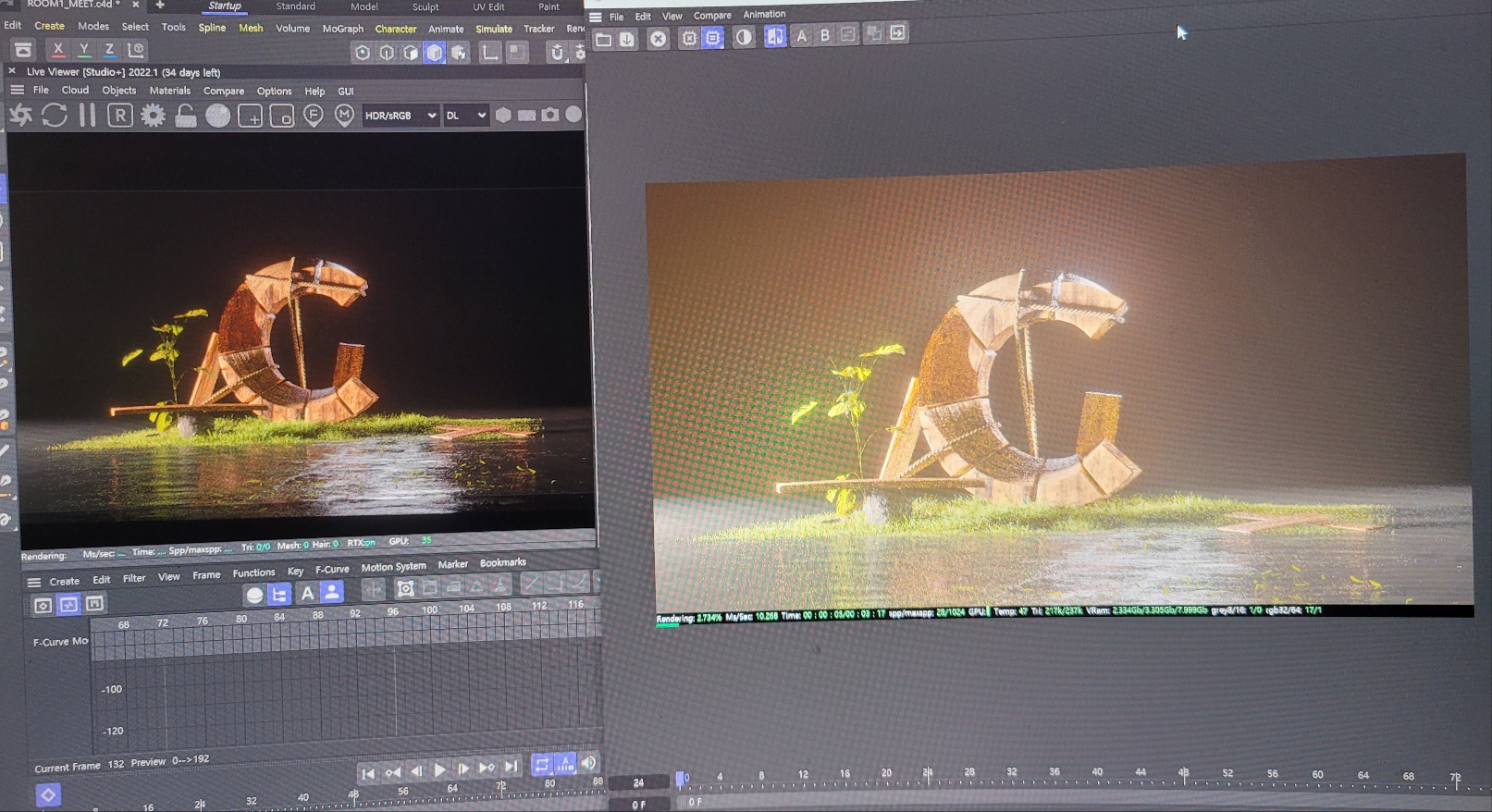
Task: Toggle loop playback button
Action: pyautogui.click(x=542, y=765)
